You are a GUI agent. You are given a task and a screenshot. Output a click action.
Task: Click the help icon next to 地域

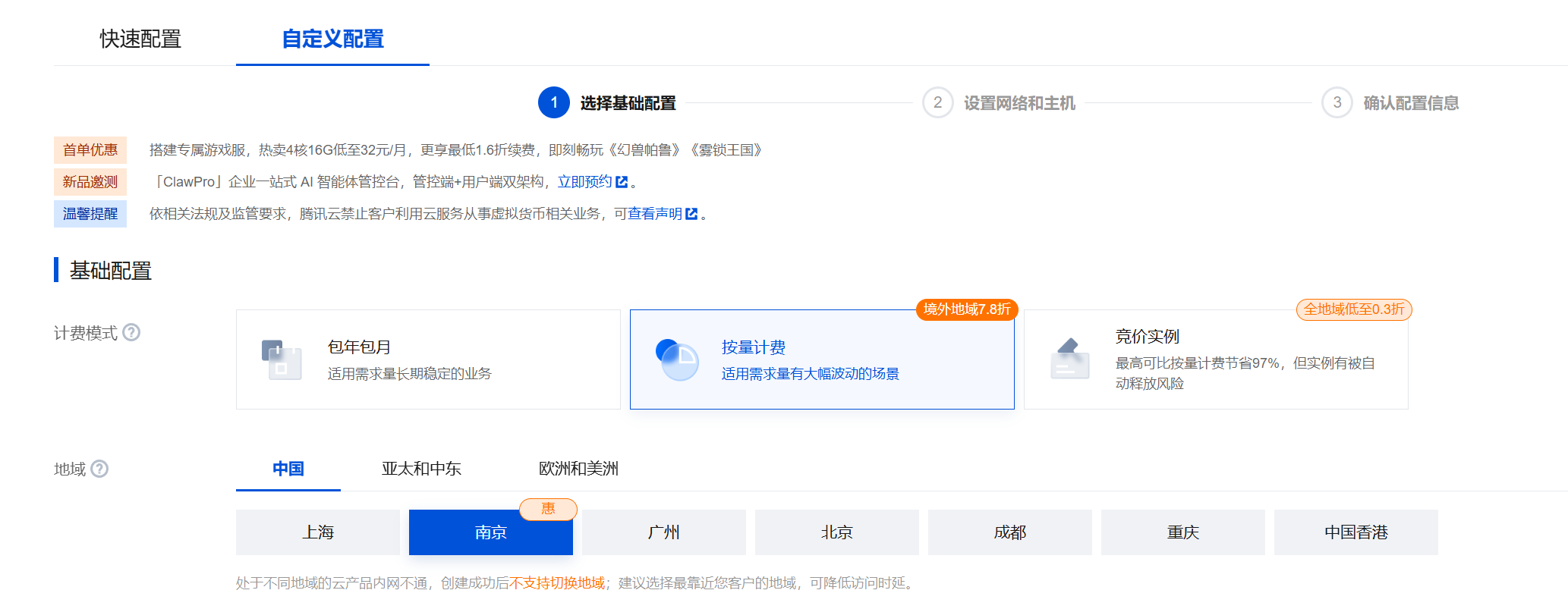coord(99,469)
